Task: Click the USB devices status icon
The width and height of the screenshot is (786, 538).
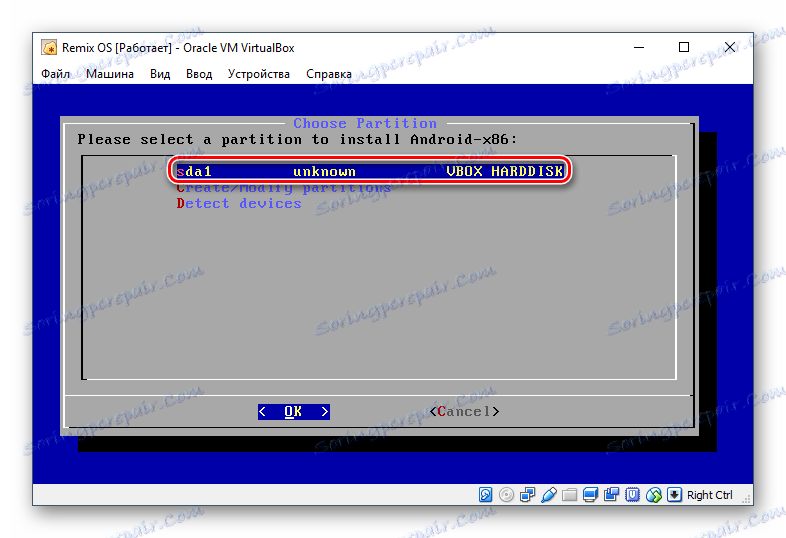Action: [x=549, y=495]
